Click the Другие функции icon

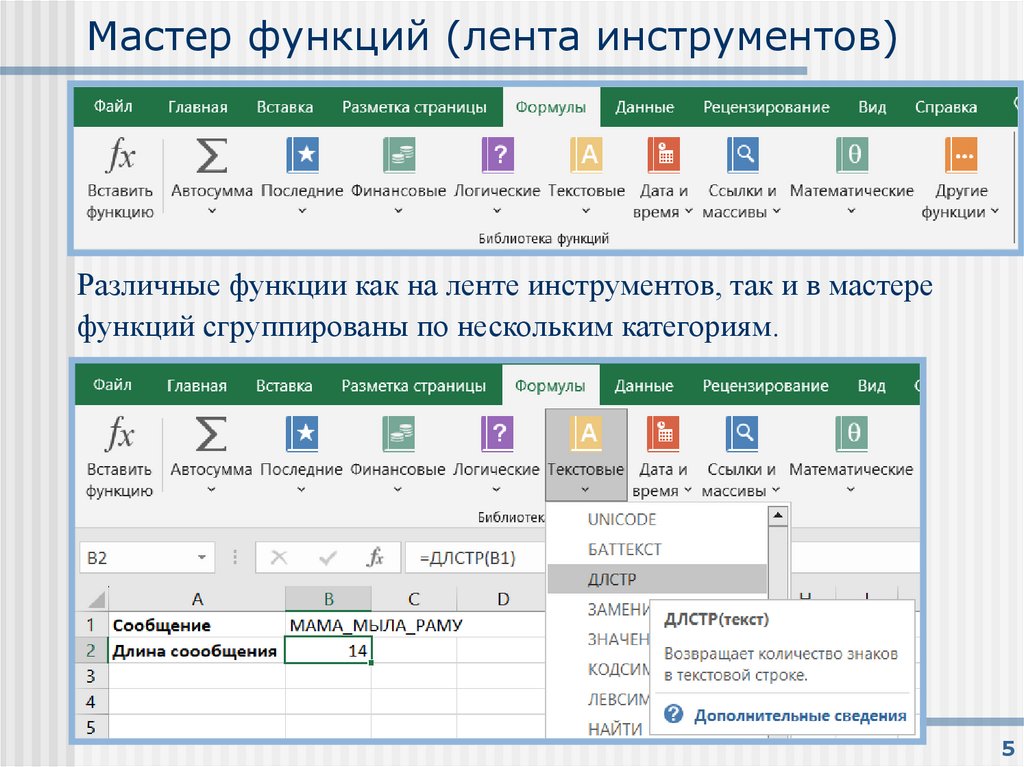click(x=960, y=157)
